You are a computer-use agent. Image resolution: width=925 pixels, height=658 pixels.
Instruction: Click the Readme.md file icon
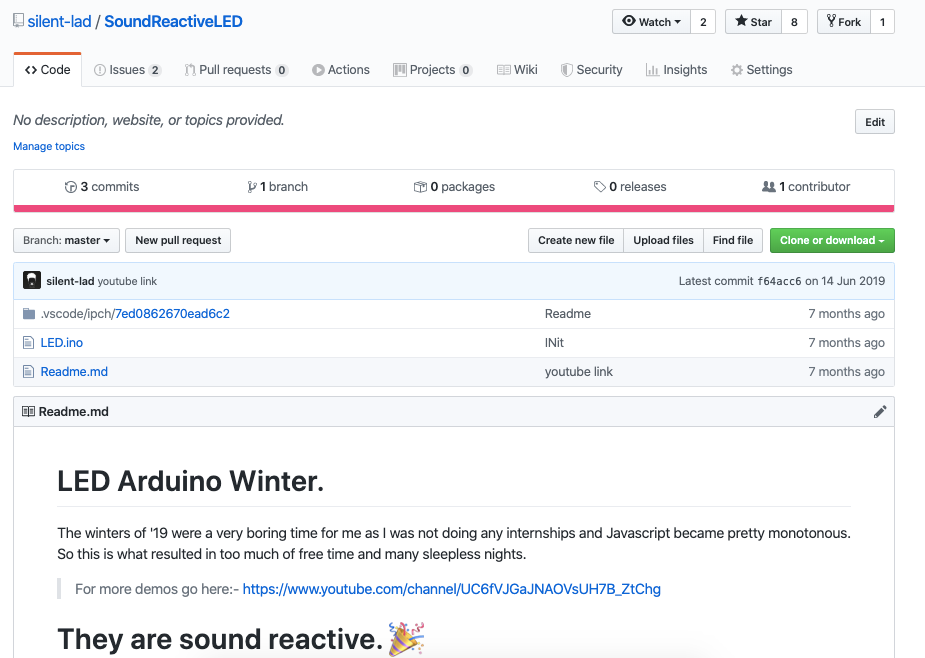pyautogui.click(x=28, y=371)
